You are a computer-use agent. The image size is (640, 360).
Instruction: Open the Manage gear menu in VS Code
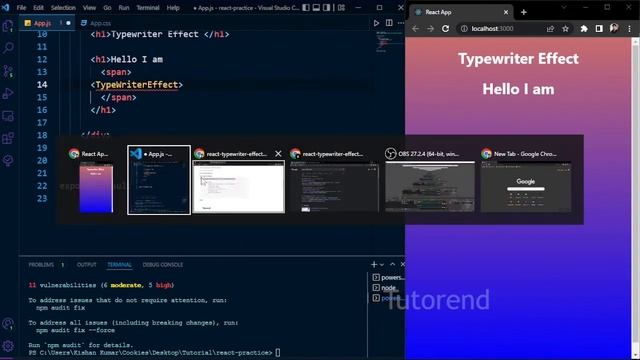(x=8, y=346)
